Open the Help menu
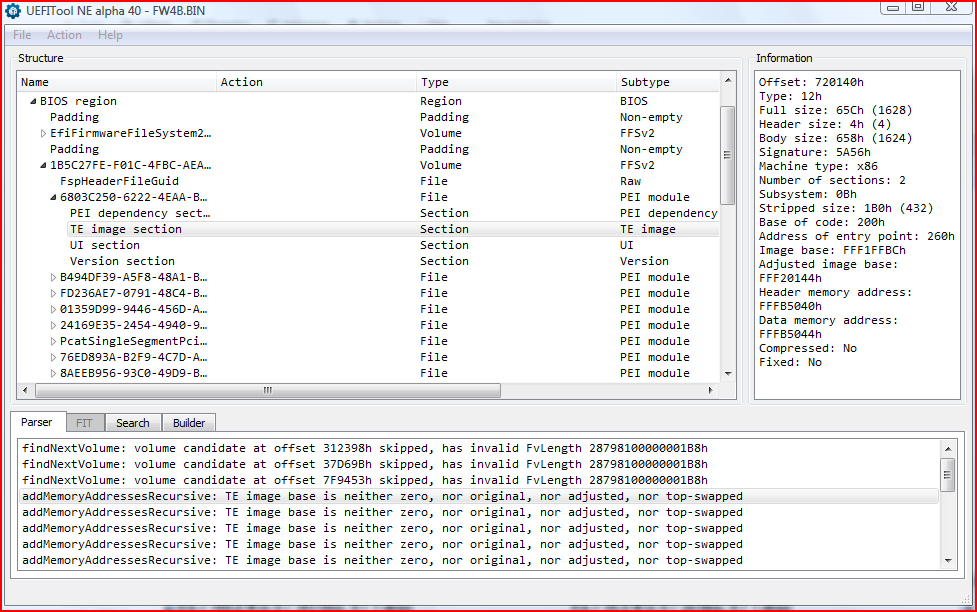977x612 pixels. tap(110, 35)
